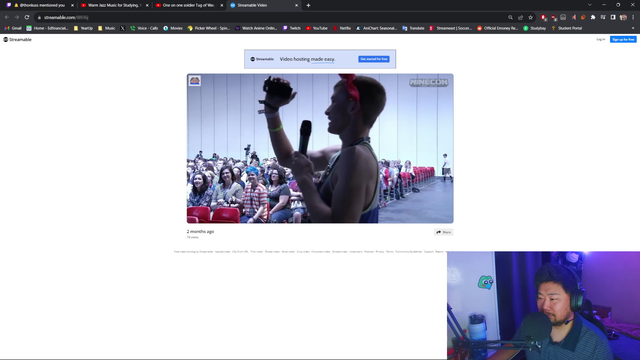
Task: Open Chrome's three-dot menu
Action: [x=633, y=17]
